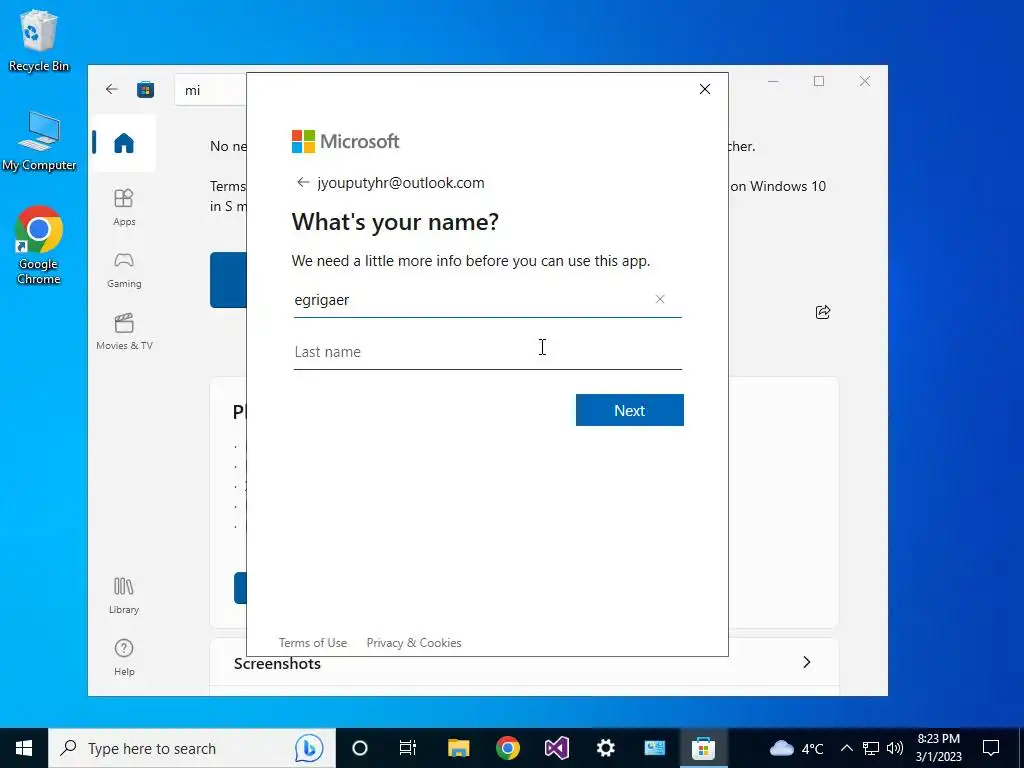The width and height of the screenshot is (1024, 768).
Task: Open the notification center icon
Action: 991,748
